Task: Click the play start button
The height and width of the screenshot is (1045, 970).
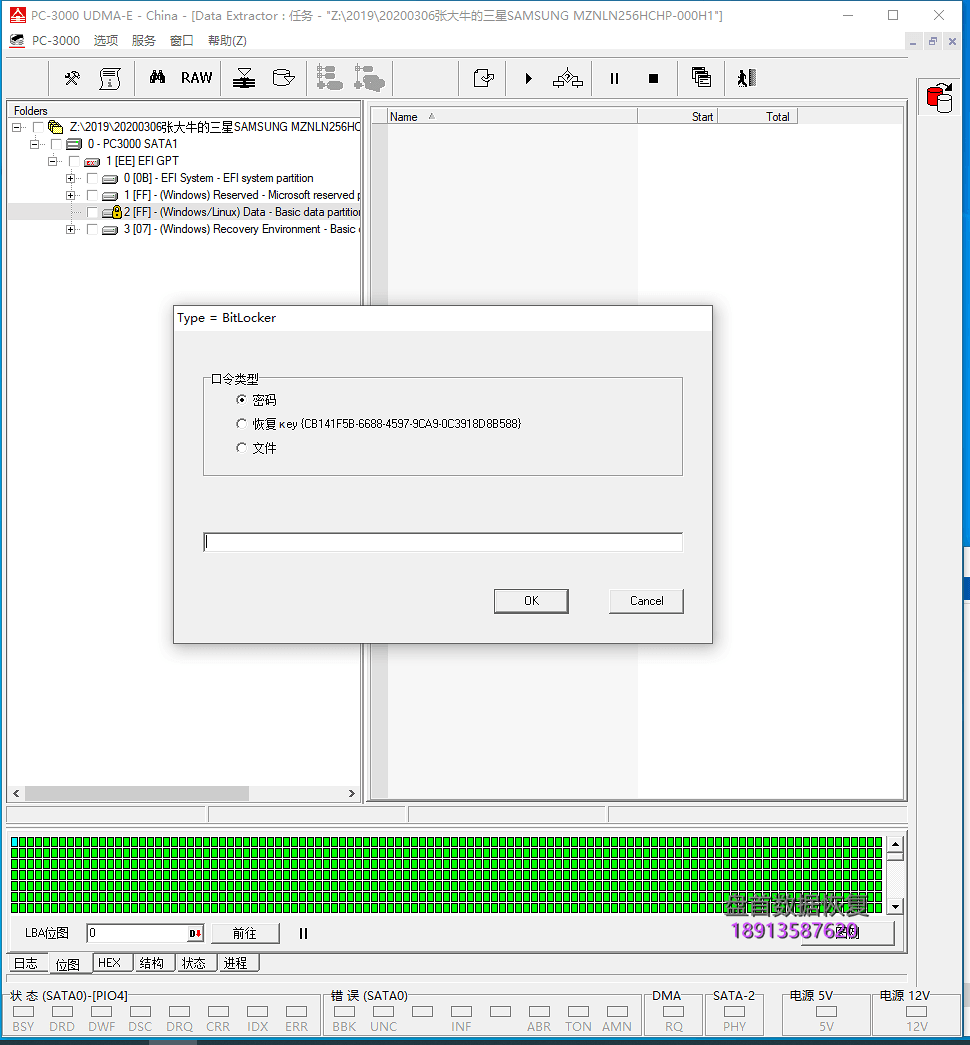Action: tap(528, 79)
